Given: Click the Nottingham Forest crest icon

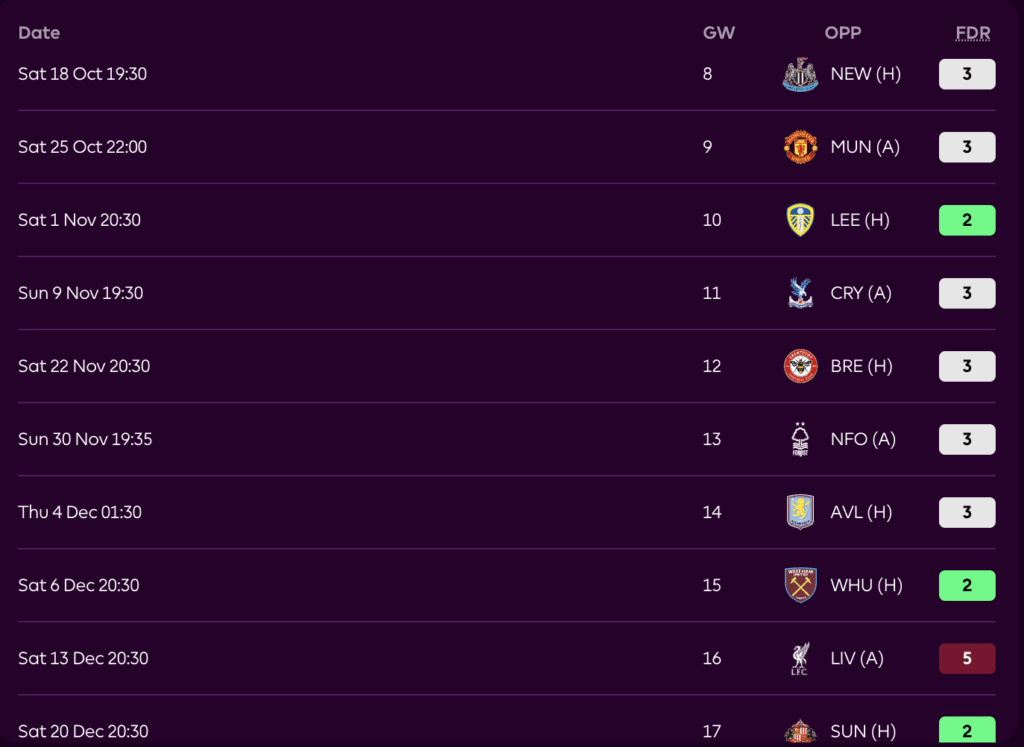Looking at the screenshot, I should 800,439.
